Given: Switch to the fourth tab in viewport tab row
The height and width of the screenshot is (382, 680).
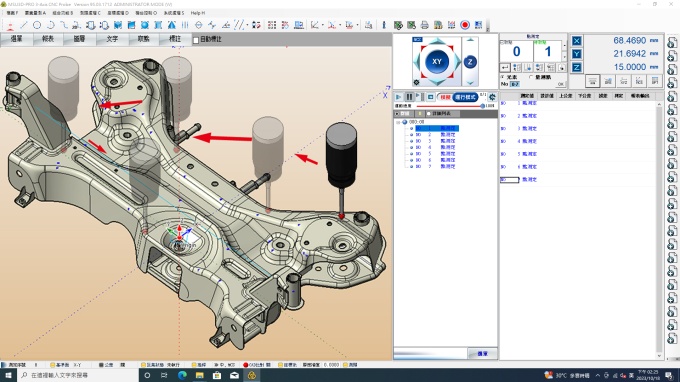Looking at the screenshot, I should tap(112, 39).
